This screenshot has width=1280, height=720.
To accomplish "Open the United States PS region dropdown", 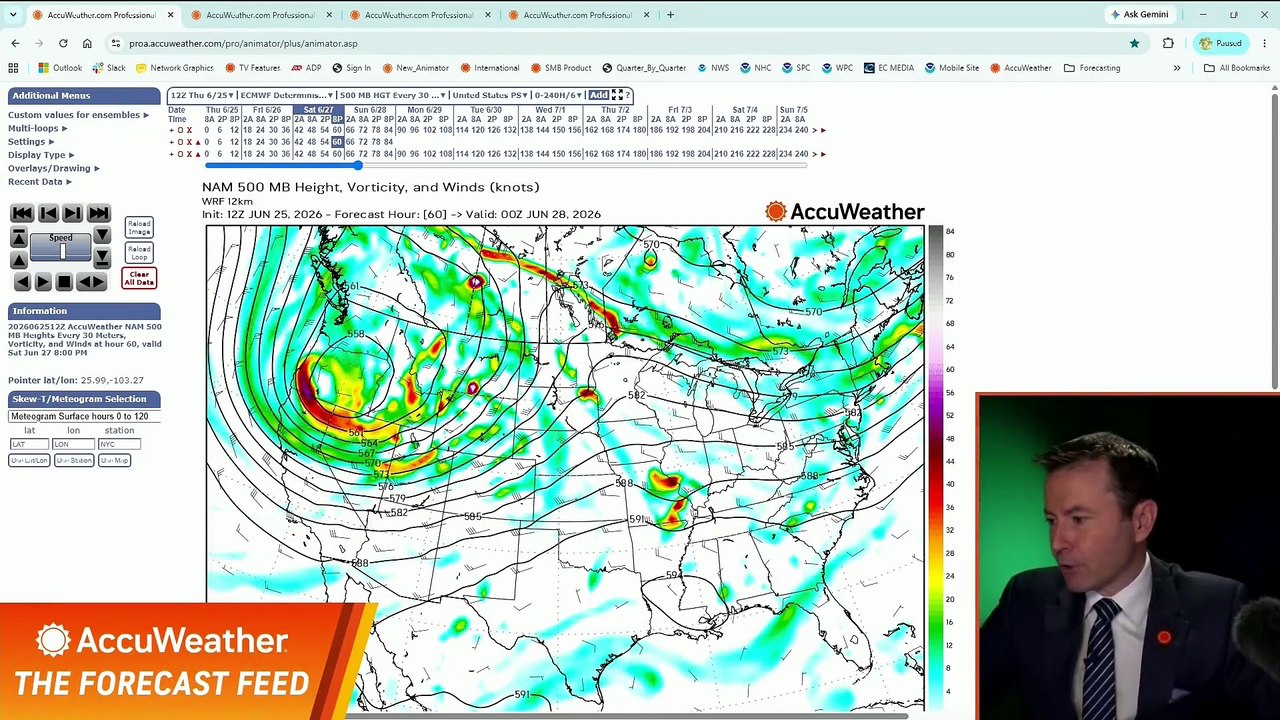I will coord(490,95).
